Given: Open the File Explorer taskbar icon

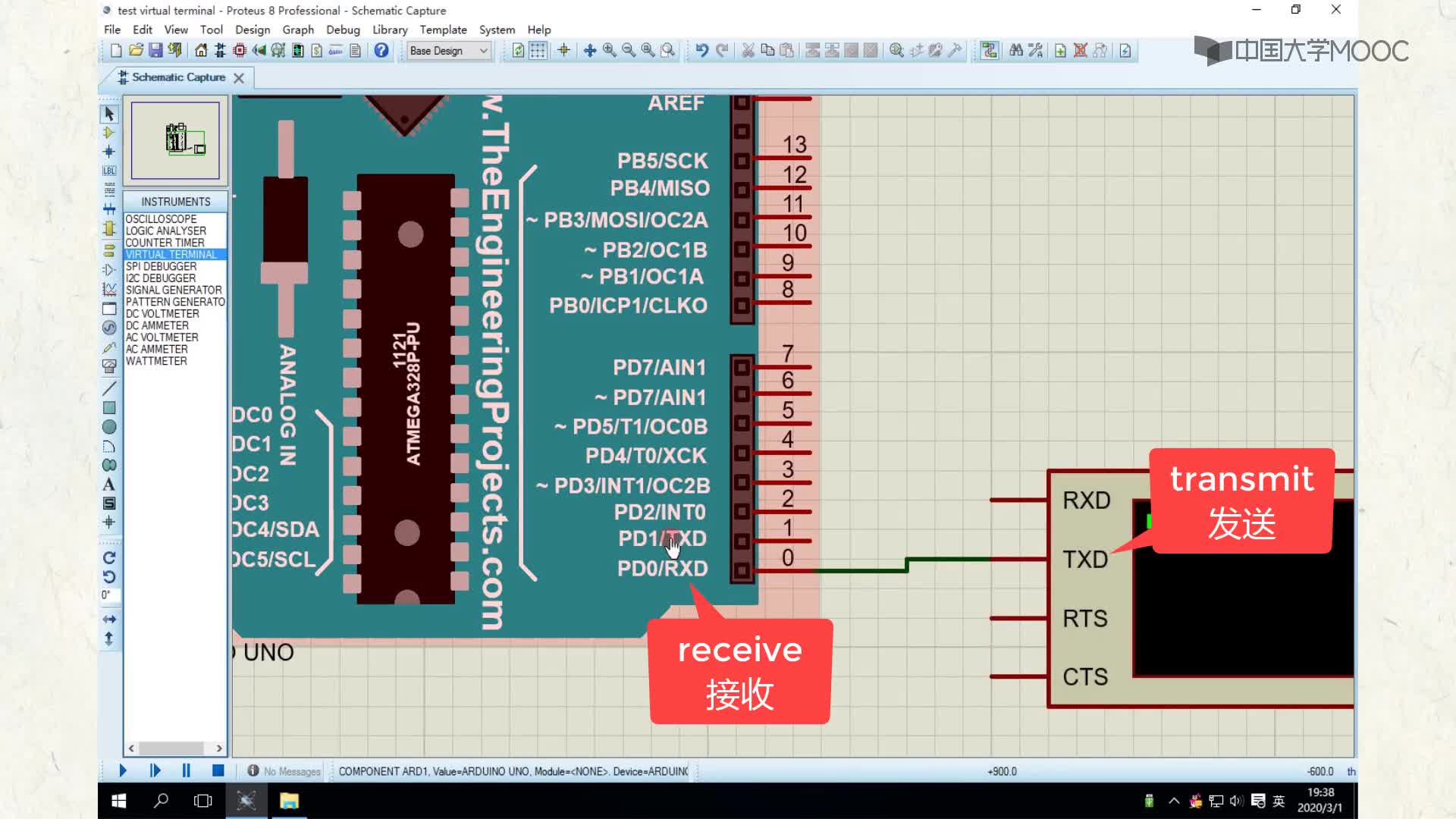Looking at the screenshot, I should 289,801.
